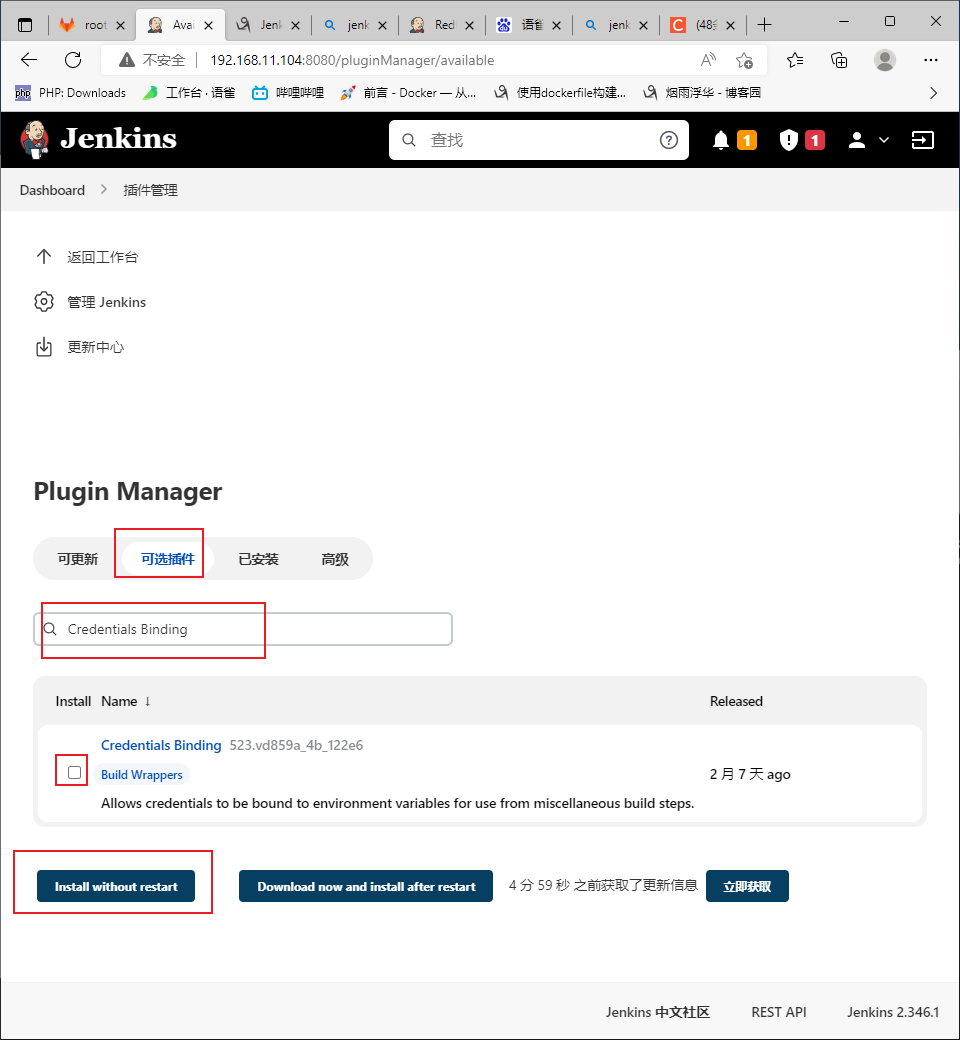Click the Jenkins logo in the header

pos(98,139)
